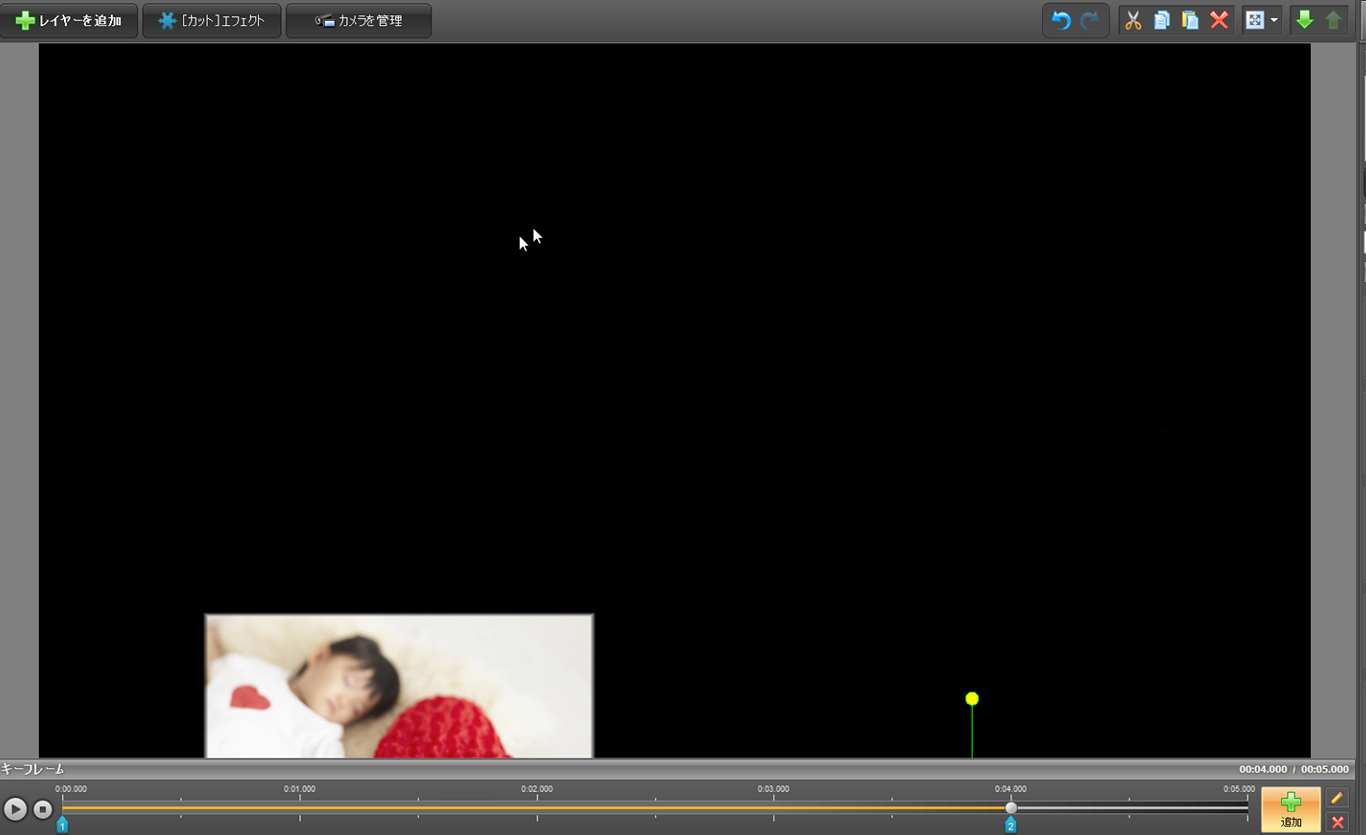Click the timeline playhead slider knob
The image size is (1366, 835).
click(1011, 808)
